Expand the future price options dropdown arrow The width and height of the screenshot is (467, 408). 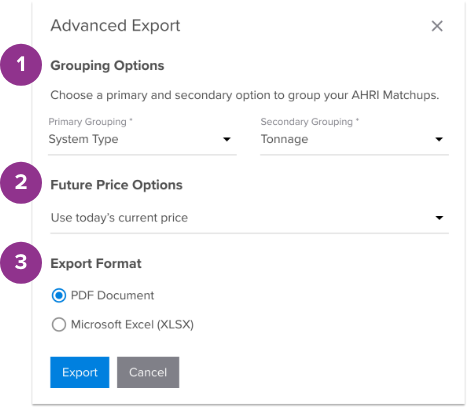point(439,218)
